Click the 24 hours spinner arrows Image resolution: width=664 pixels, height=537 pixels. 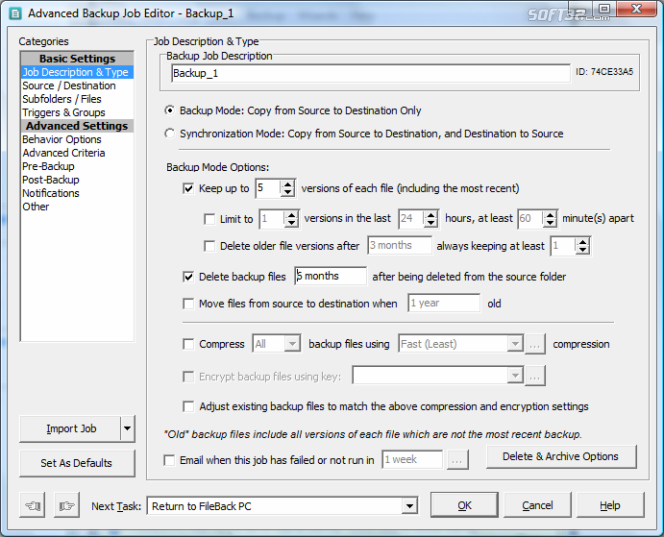(x=431, y=219)
